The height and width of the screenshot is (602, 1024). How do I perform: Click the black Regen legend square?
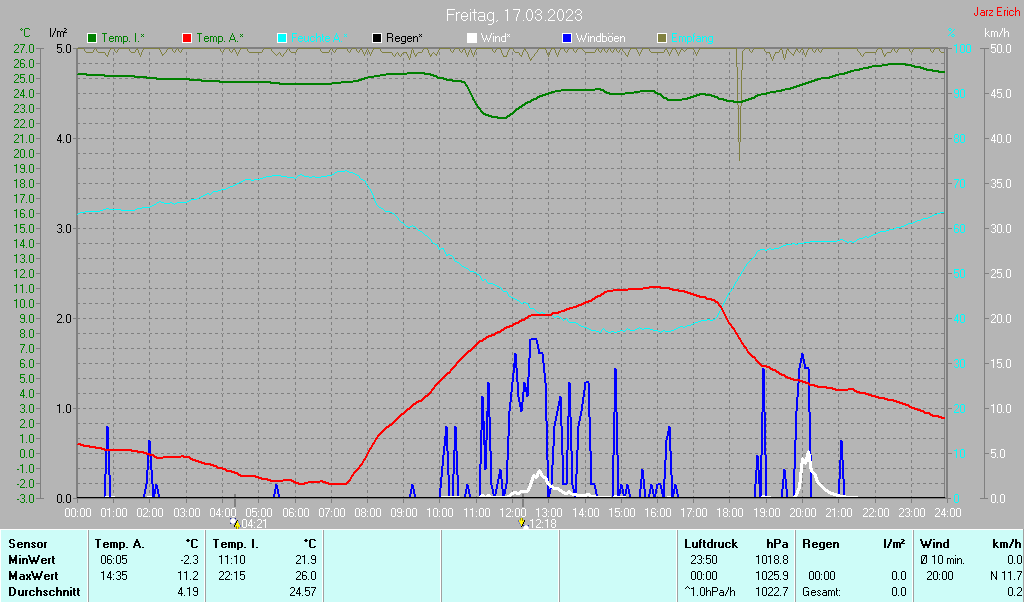pyautogui.click(x=377, y=39)
